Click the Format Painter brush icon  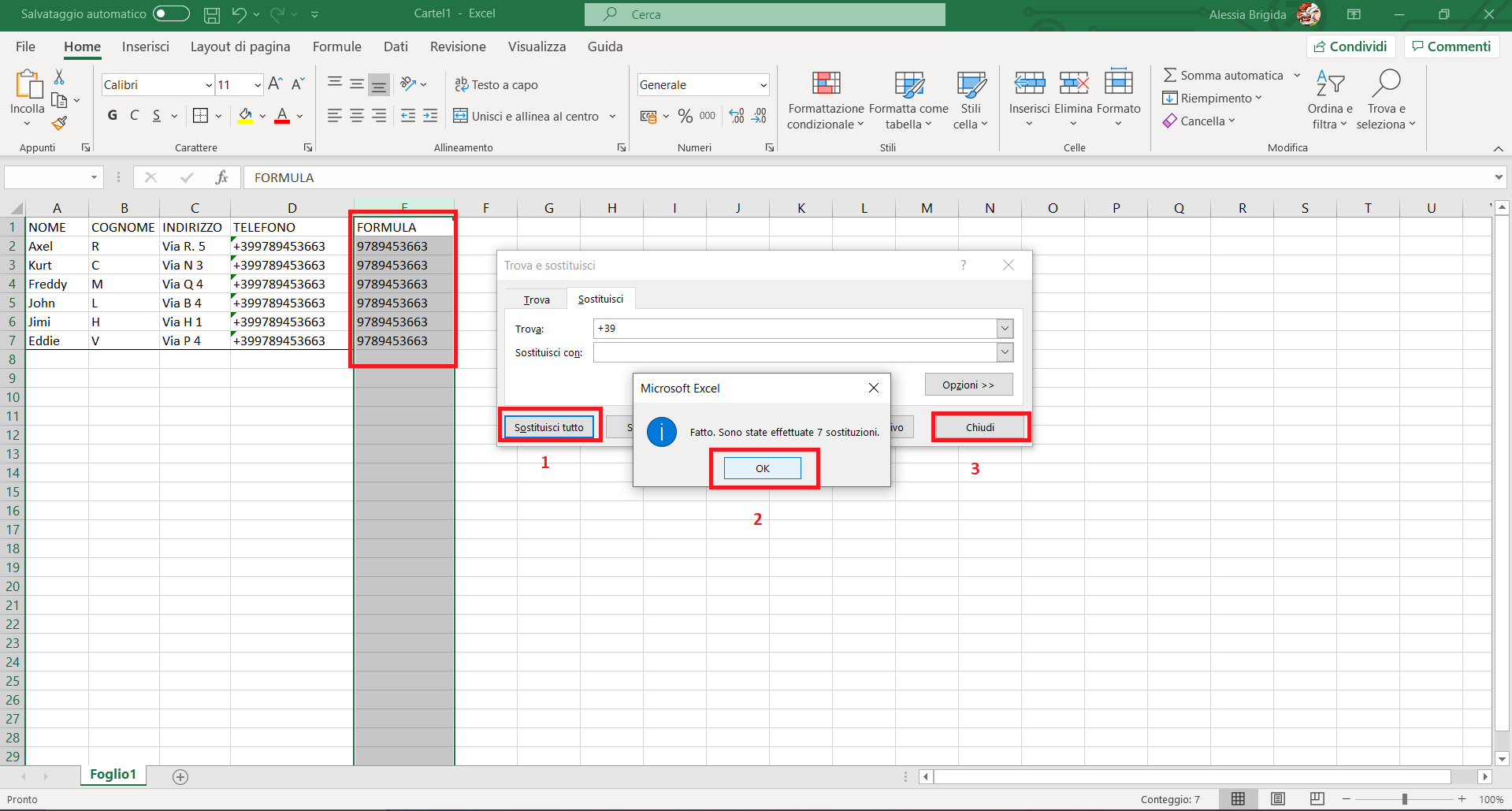(x=59, y=123)
